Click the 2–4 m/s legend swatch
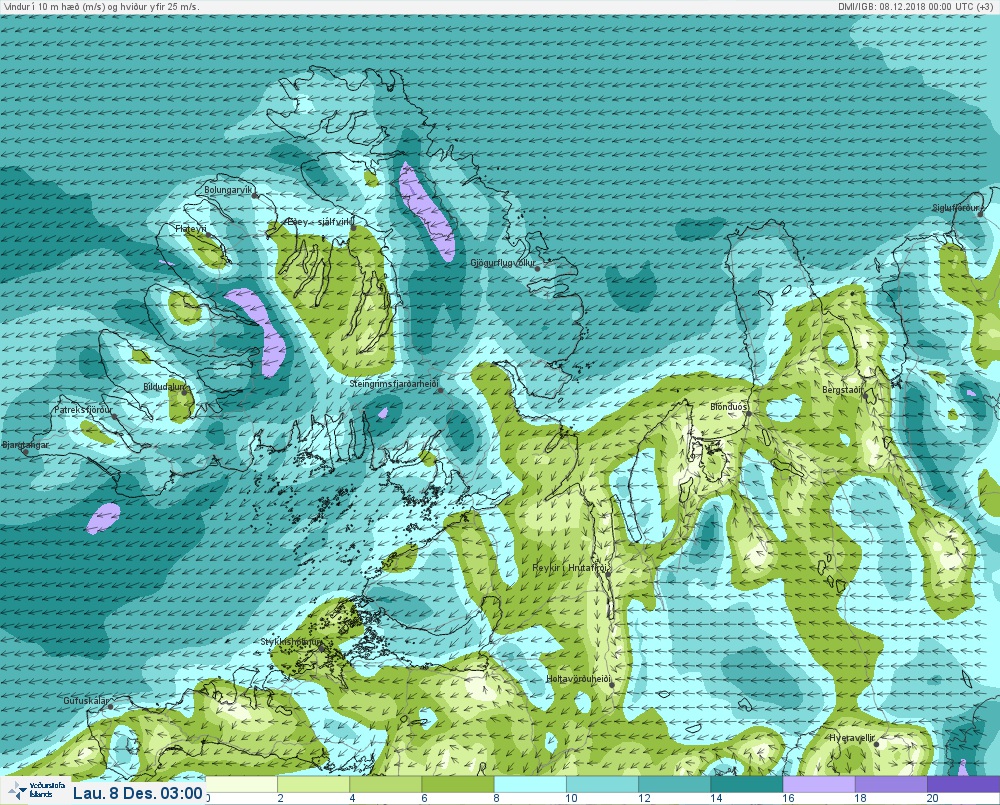 tap(313, 784)
